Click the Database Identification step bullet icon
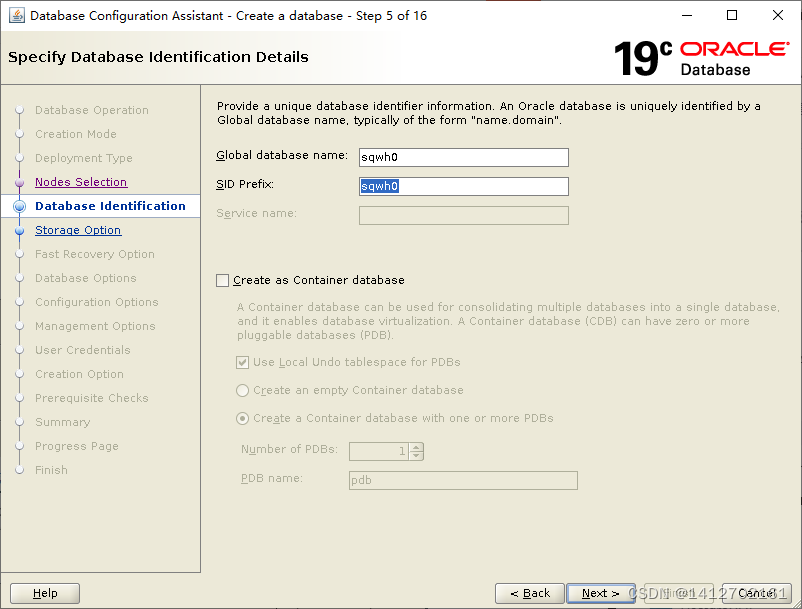This screenshot has height=609, width=802. [x=19, y=206]
